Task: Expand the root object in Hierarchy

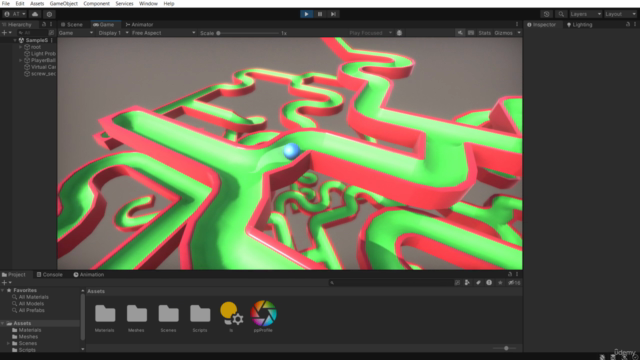Action: tap(20, 47)
